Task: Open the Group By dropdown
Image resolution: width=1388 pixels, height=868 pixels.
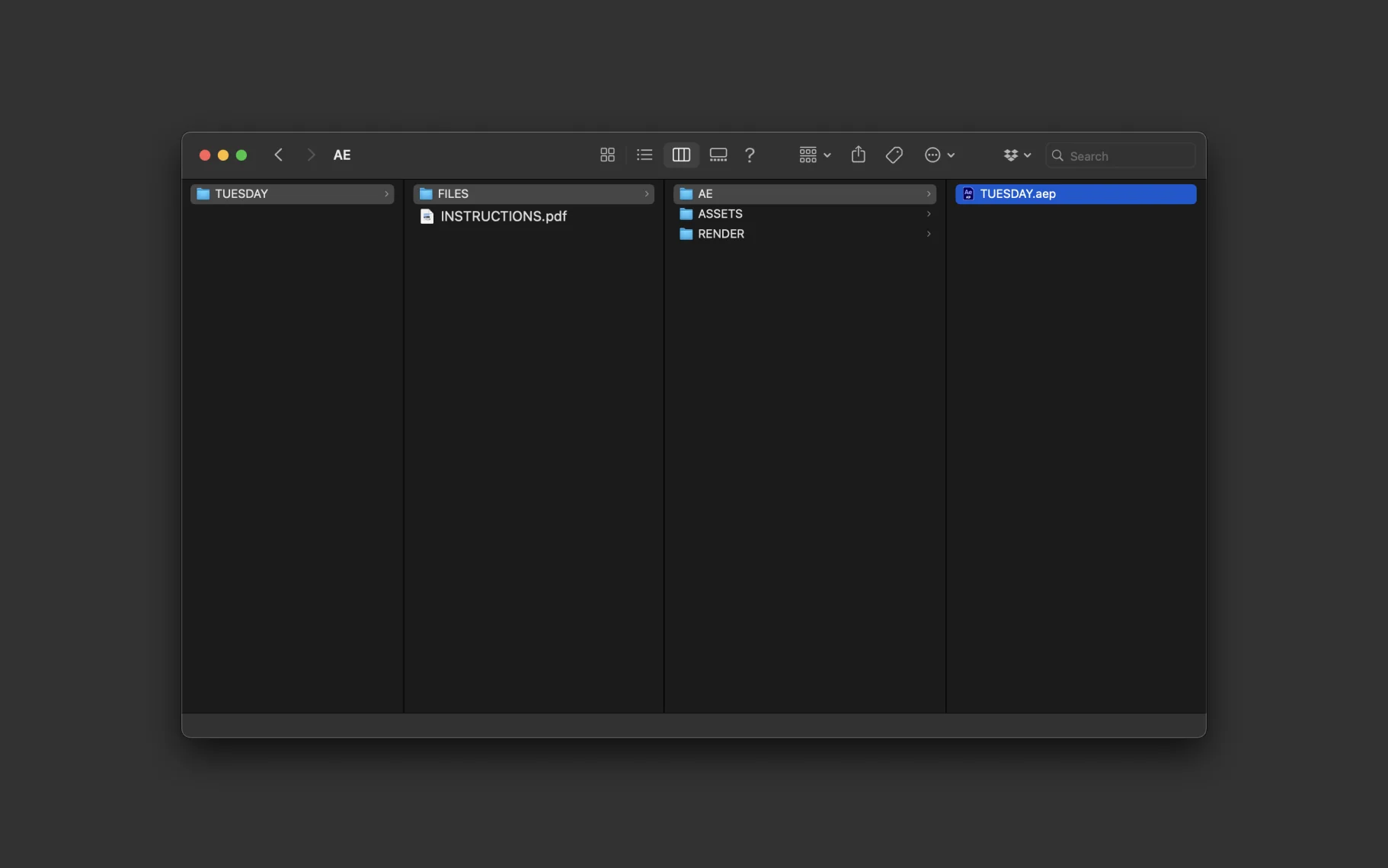Action: tap(814, 155)
